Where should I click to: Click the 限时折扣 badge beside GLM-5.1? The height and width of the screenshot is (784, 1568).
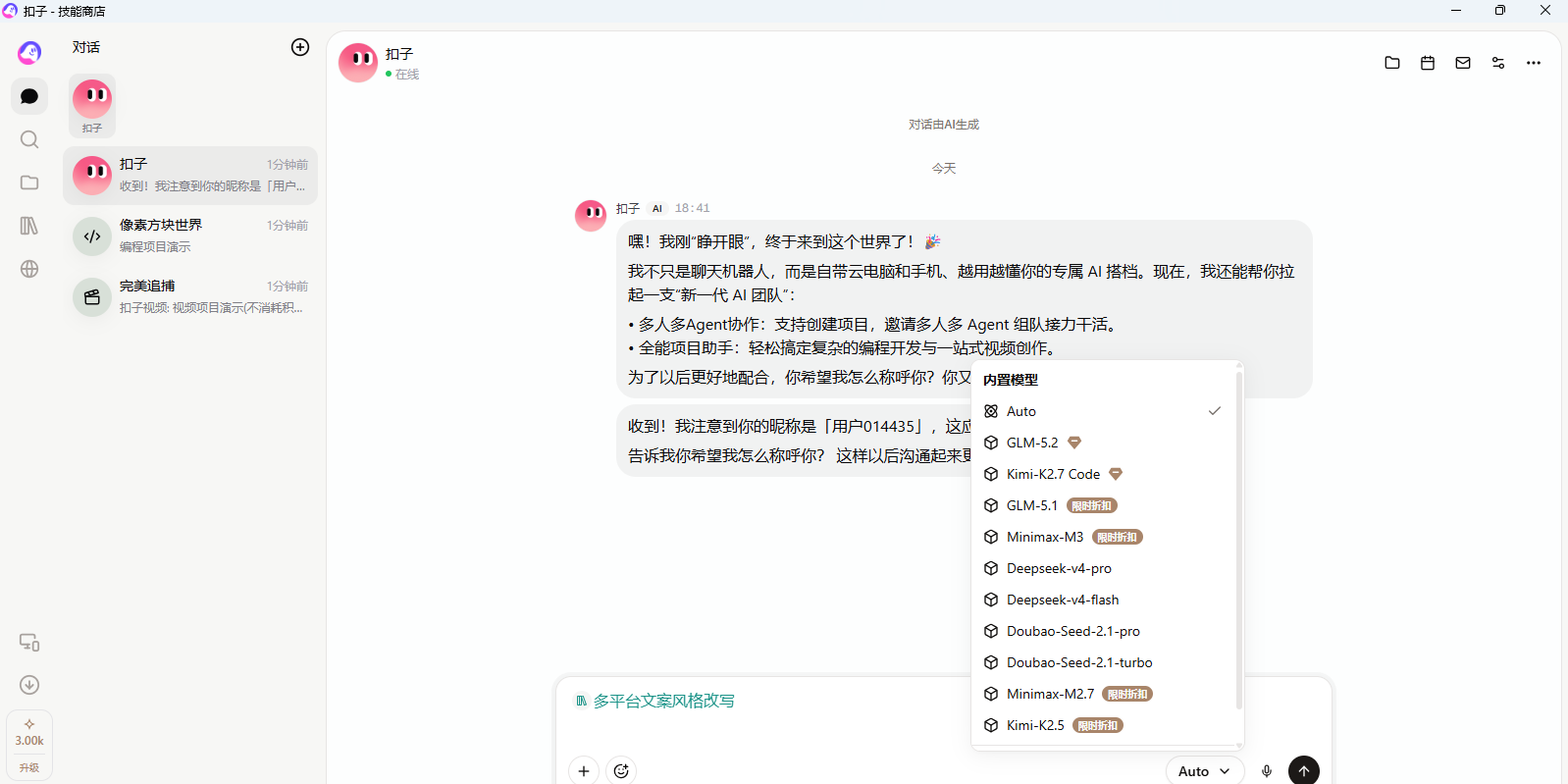(1092, 505)
